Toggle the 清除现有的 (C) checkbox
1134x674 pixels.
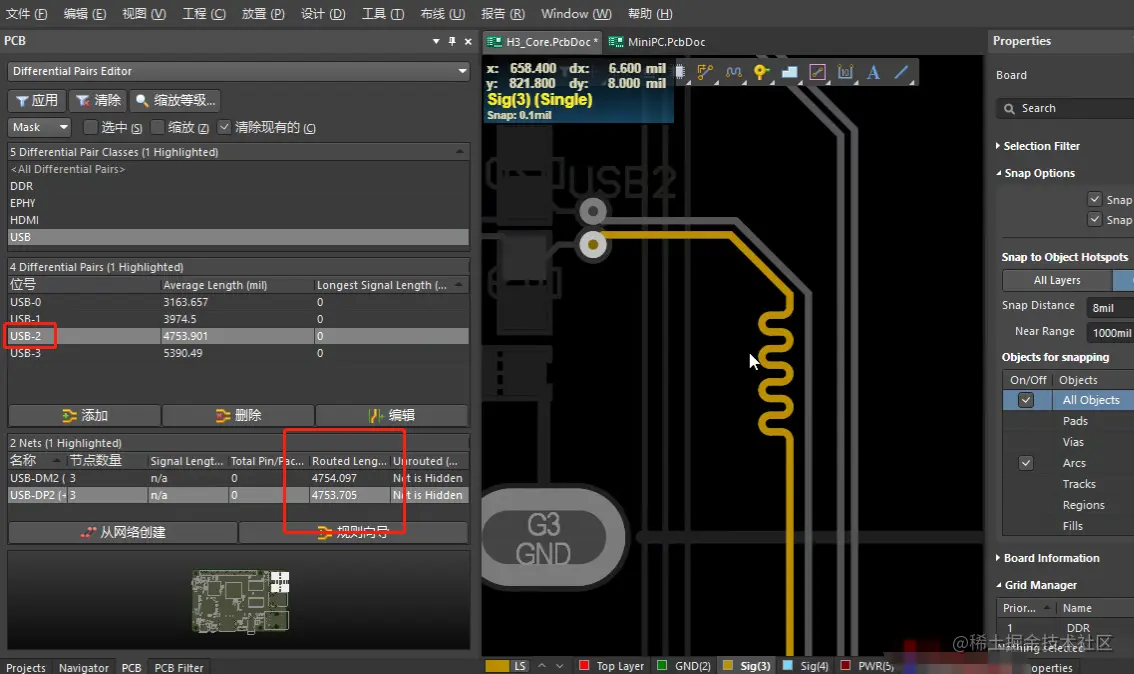[224, 127]
